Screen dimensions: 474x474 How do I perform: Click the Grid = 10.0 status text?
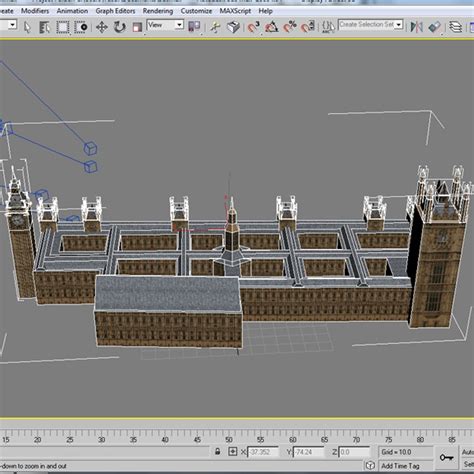[396, 452]
